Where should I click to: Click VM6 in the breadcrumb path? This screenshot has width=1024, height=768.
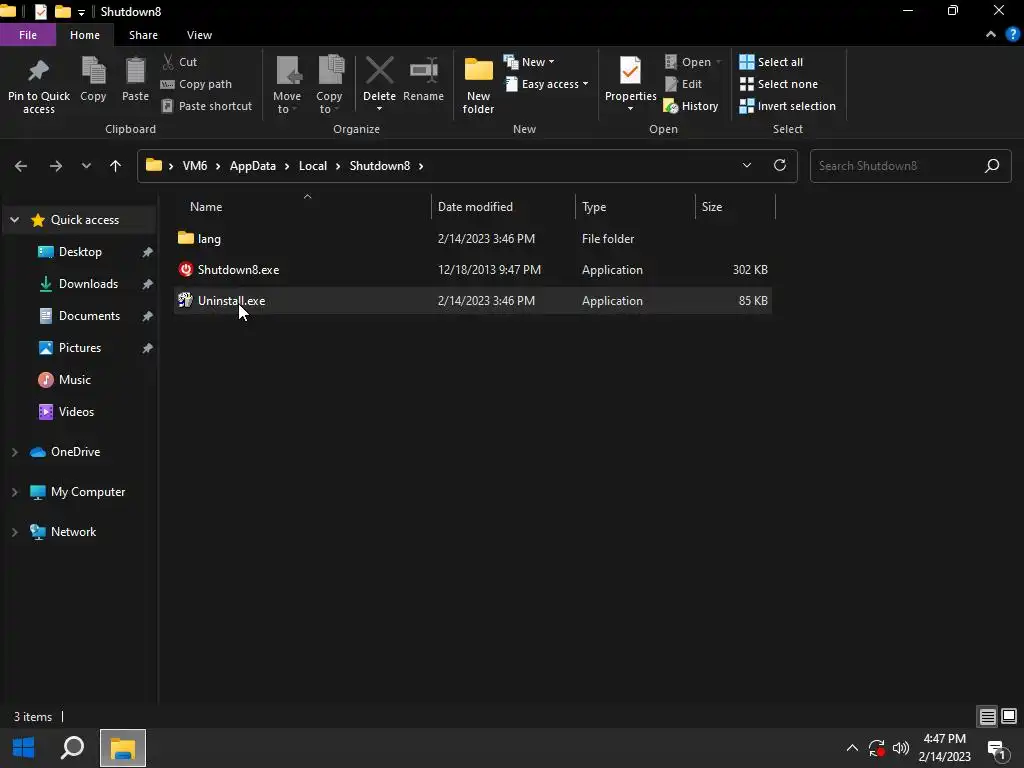[x=195, y=166]
